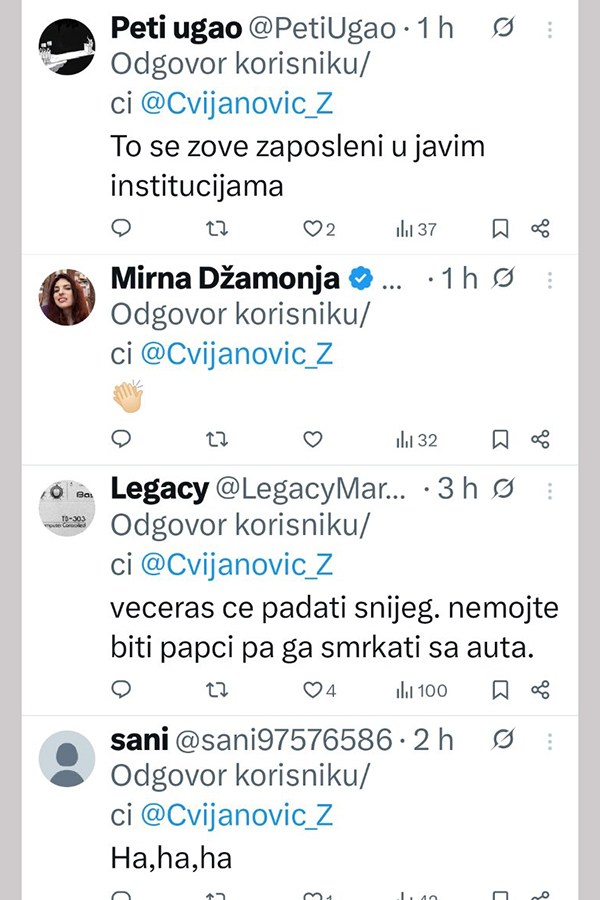Reply to Peti ugao's tweet
This screenshot has width=600, height=900.
[x=121, y=229]
